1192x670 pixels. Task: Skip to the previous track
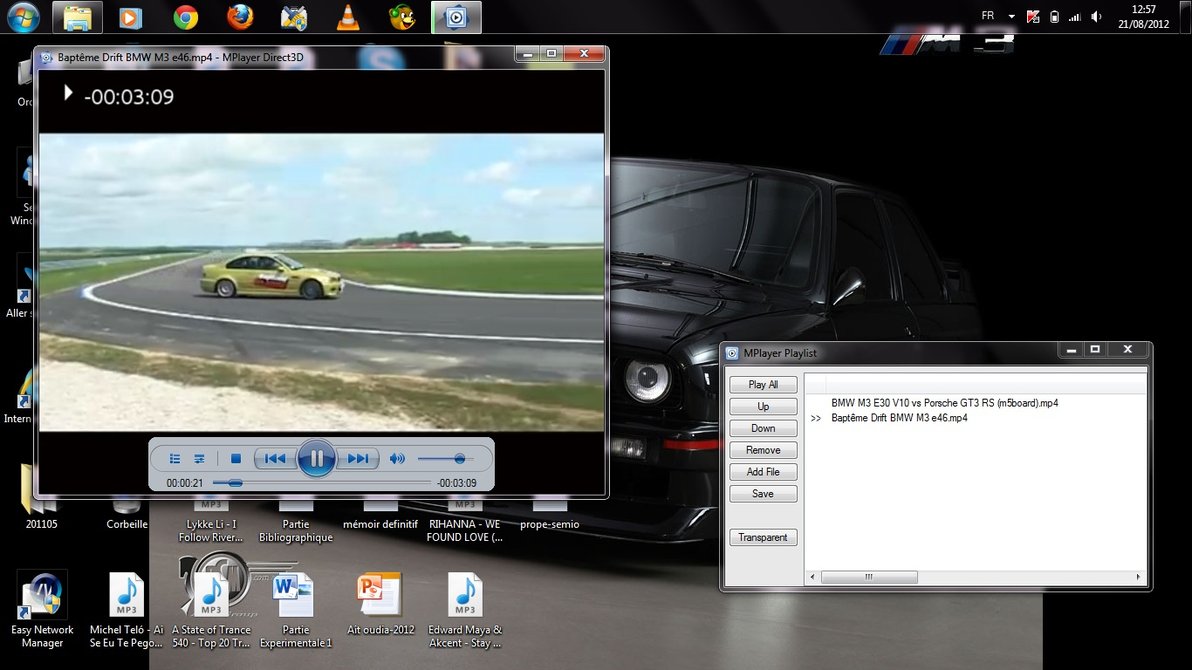(x=275, y=459)
